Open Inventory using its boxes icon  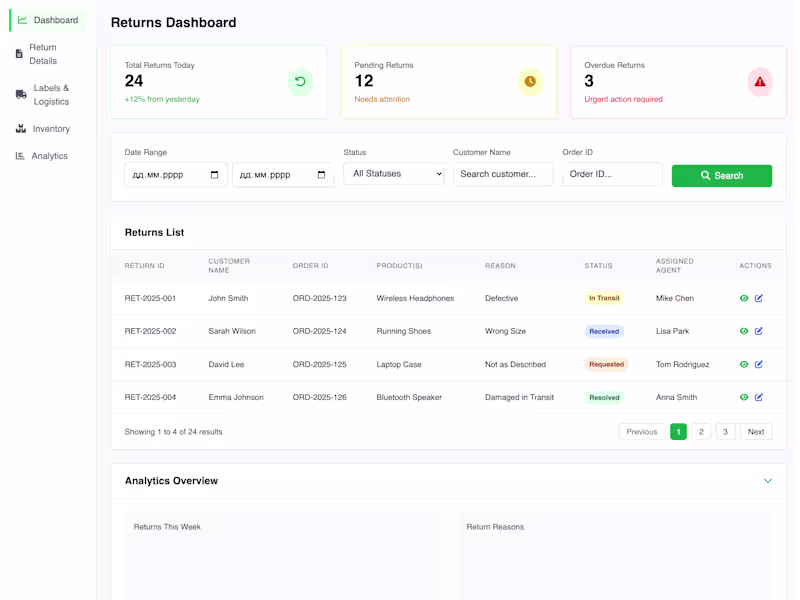(22, 128)
